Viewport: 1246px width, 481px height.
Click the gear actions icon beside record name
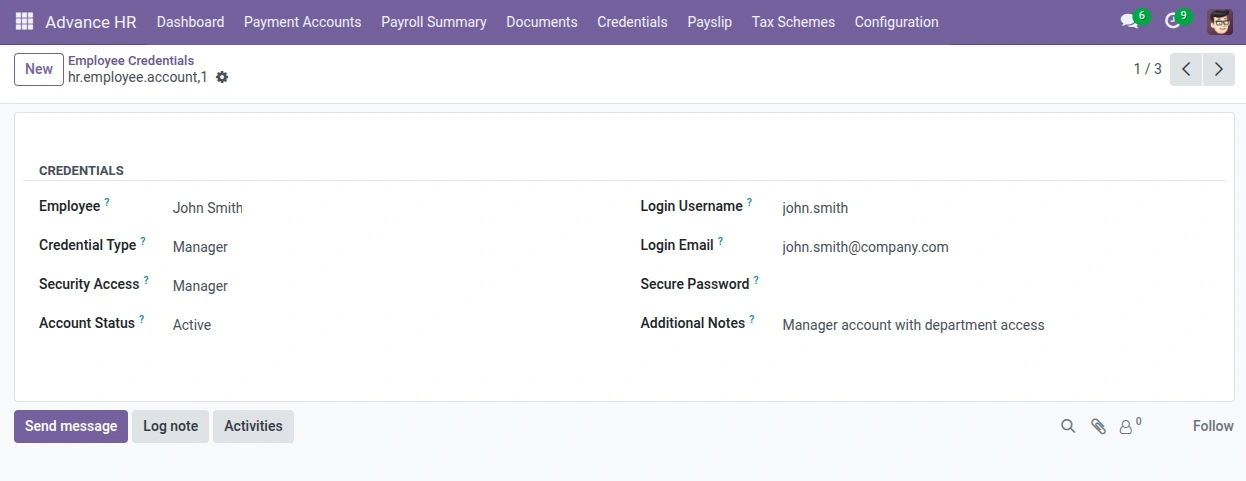(222, 77)
